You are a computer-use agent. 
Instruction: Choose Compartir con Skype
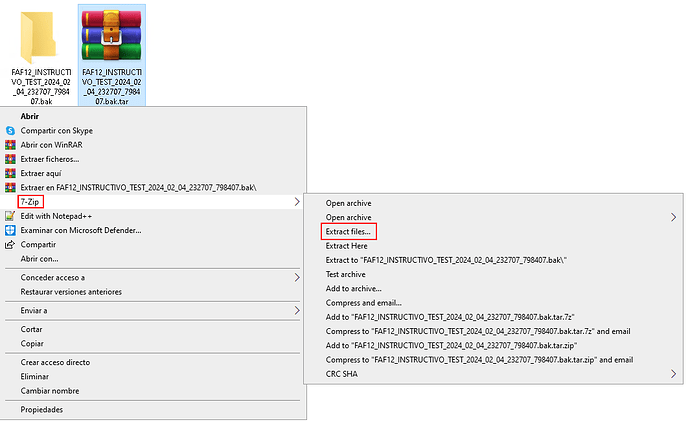click(56, 131)
